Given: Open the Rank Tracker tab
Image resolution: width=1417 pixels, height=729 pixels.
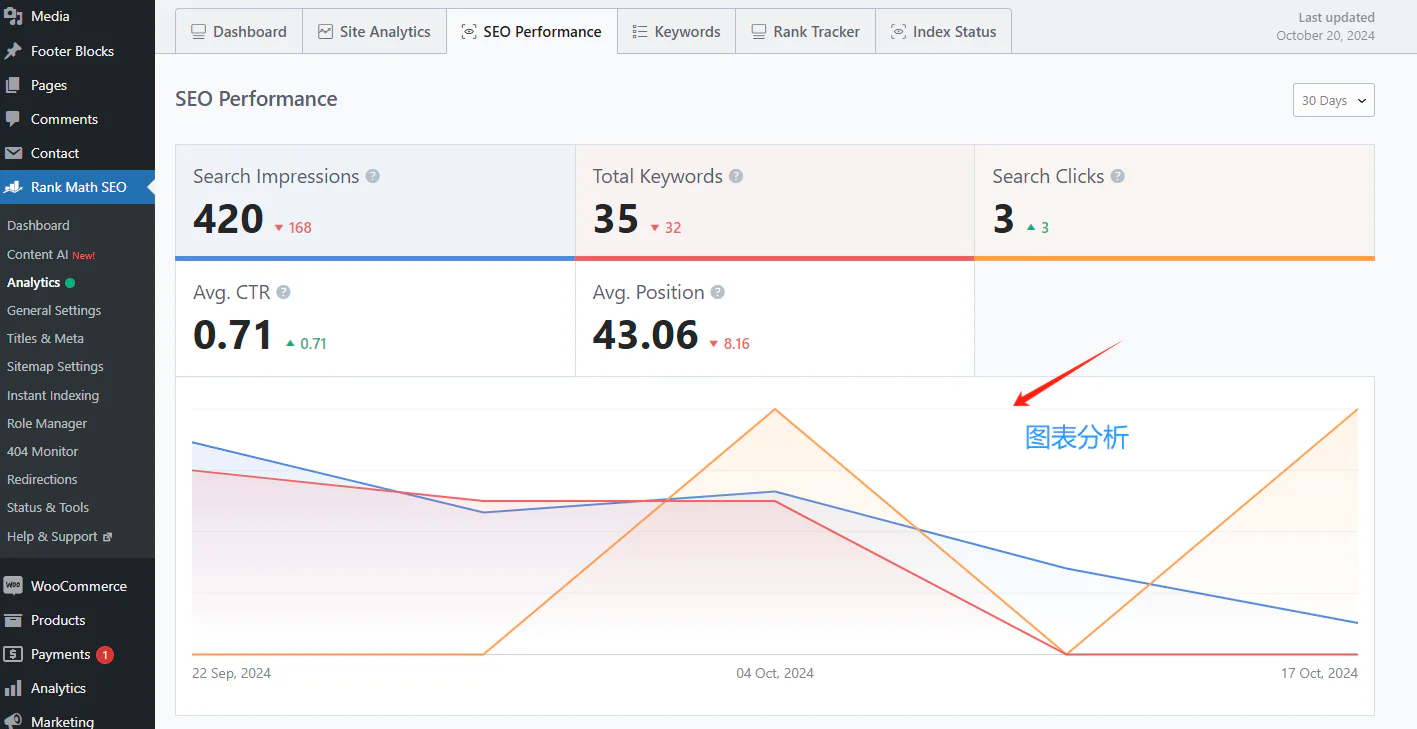Looking at the screenshot, I should pos(805,32).
